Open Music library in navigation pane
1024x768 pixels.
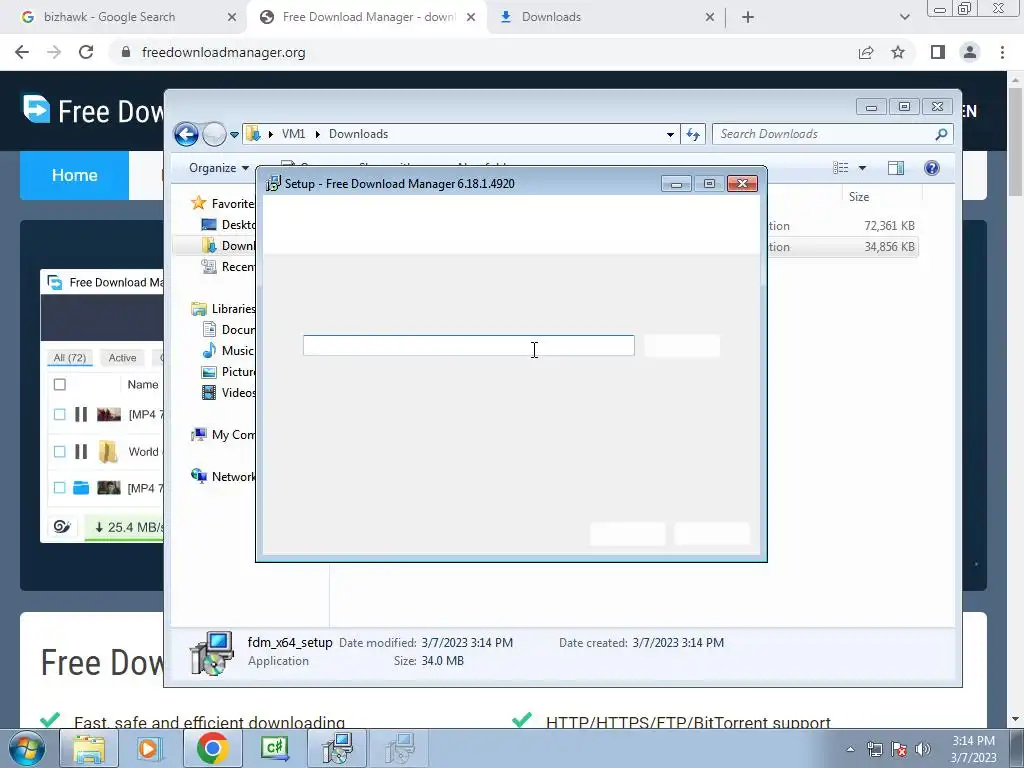[x=229, y=351]
